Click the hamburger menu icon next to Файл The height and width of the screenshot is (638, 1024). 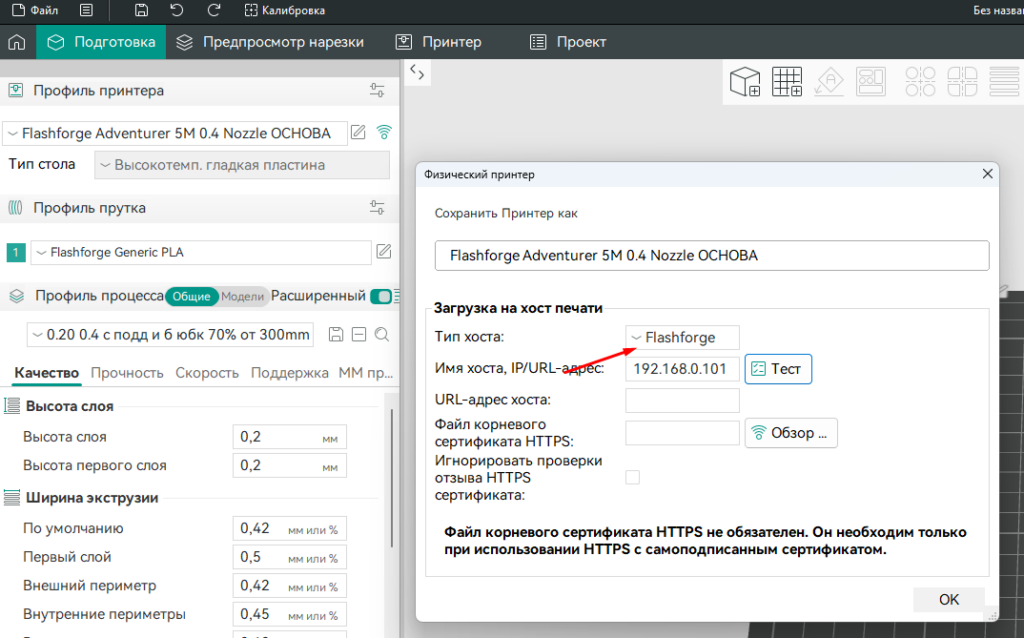point(86,10)
